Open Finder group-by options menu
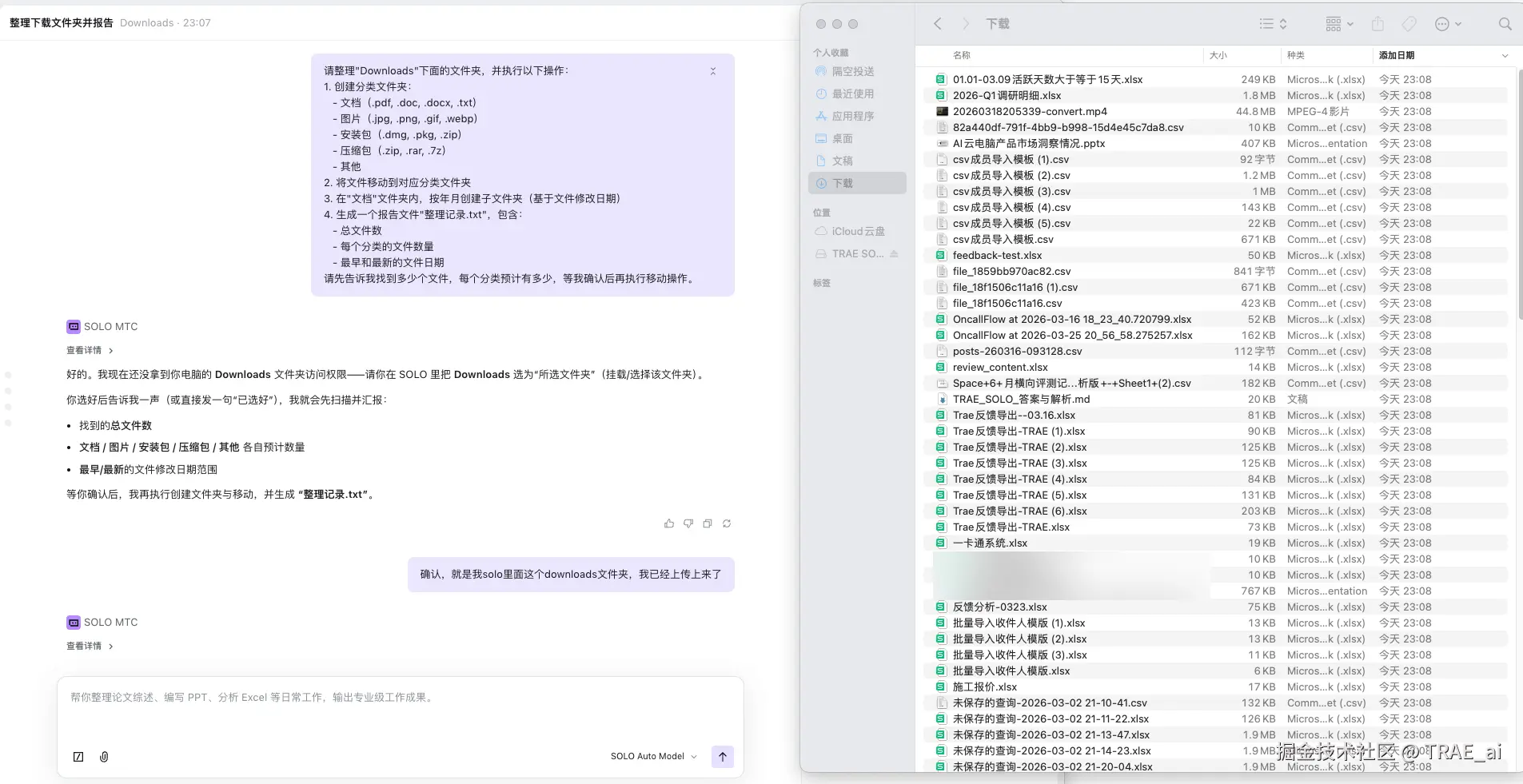This screenshot has height=784, width=1523. pos(1339,24)
